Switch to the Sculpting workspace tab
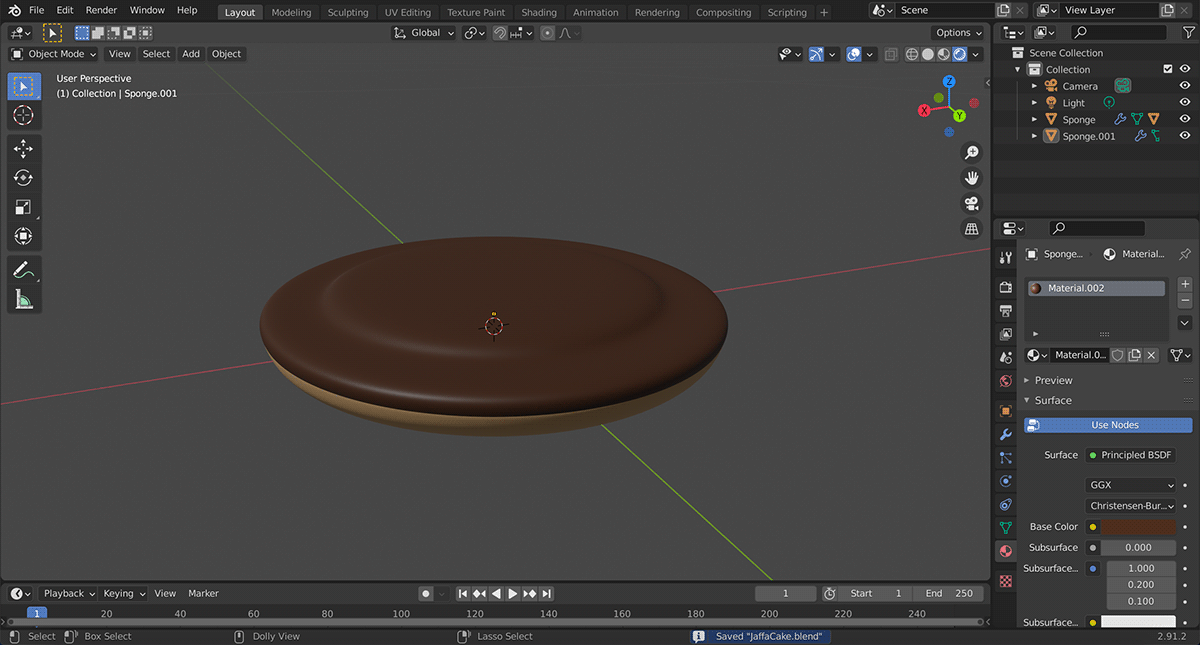The width and height of the screenshot is (1200, 645). coord(347,12)
